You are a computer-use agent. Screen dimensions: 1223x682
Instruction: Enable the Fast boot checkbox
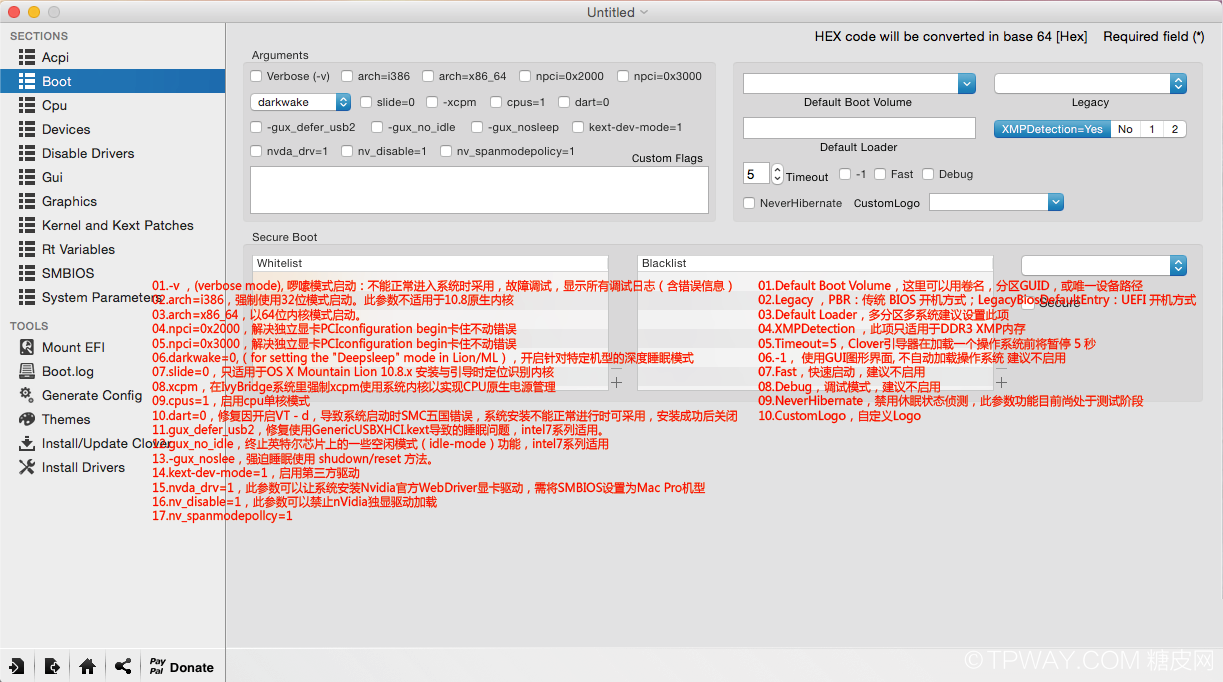click(x=880, y=174)
